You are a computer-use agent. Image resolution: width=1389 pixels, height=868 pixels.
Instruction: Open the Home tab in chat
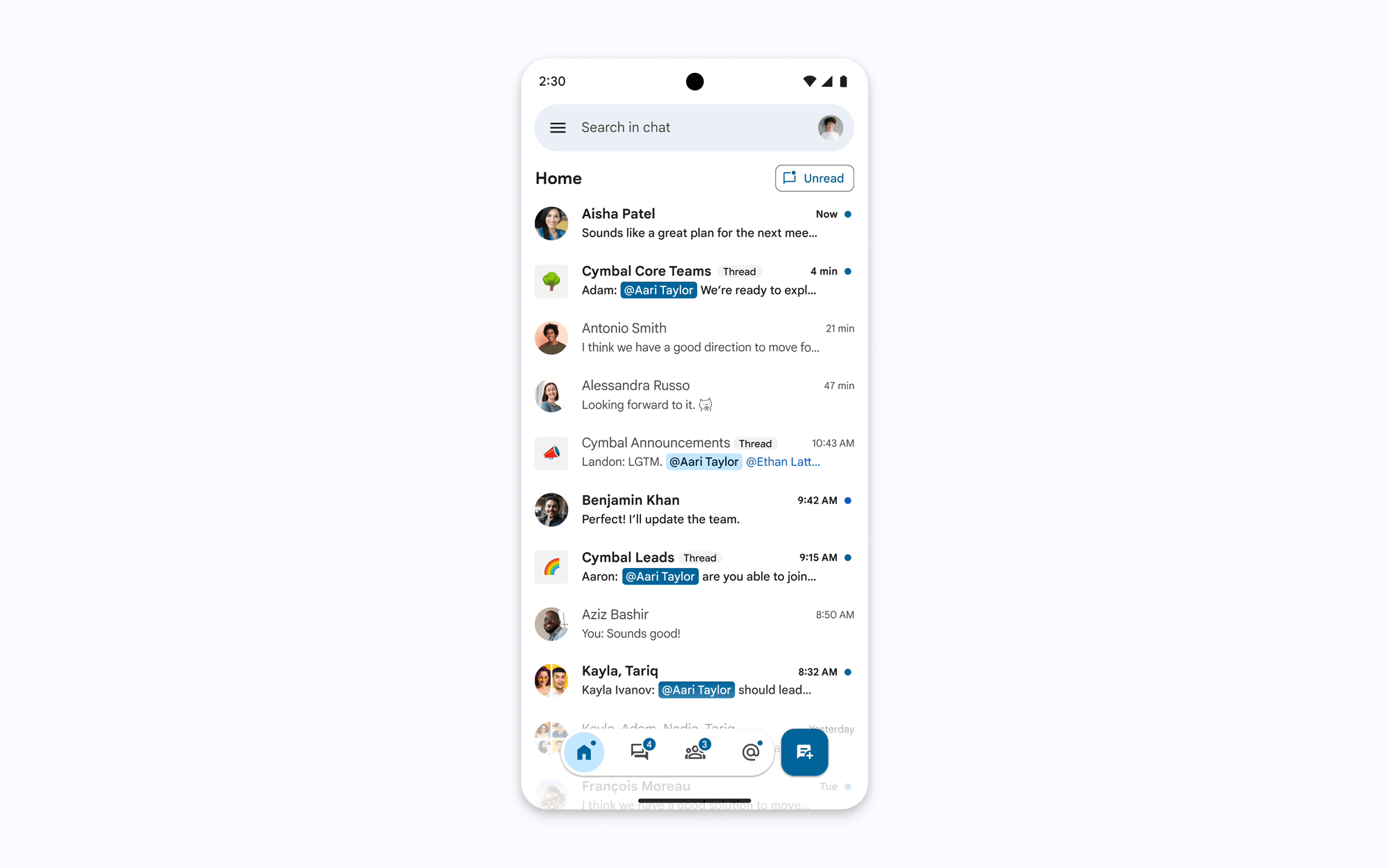coord(584,751)
